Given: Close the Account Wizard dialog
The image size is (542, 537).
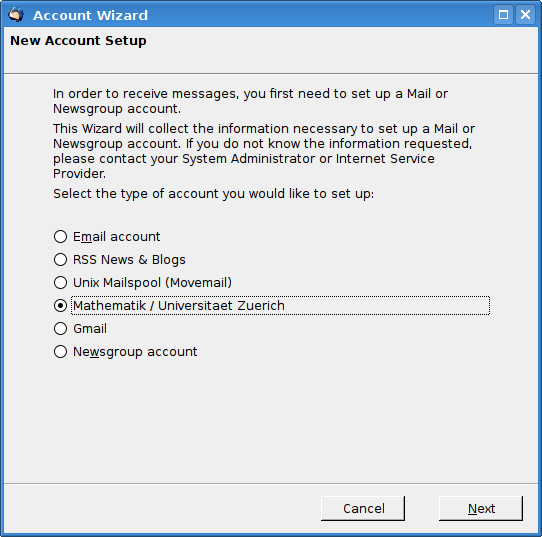Looking at the screenshot, I should (x=525, y=15).
